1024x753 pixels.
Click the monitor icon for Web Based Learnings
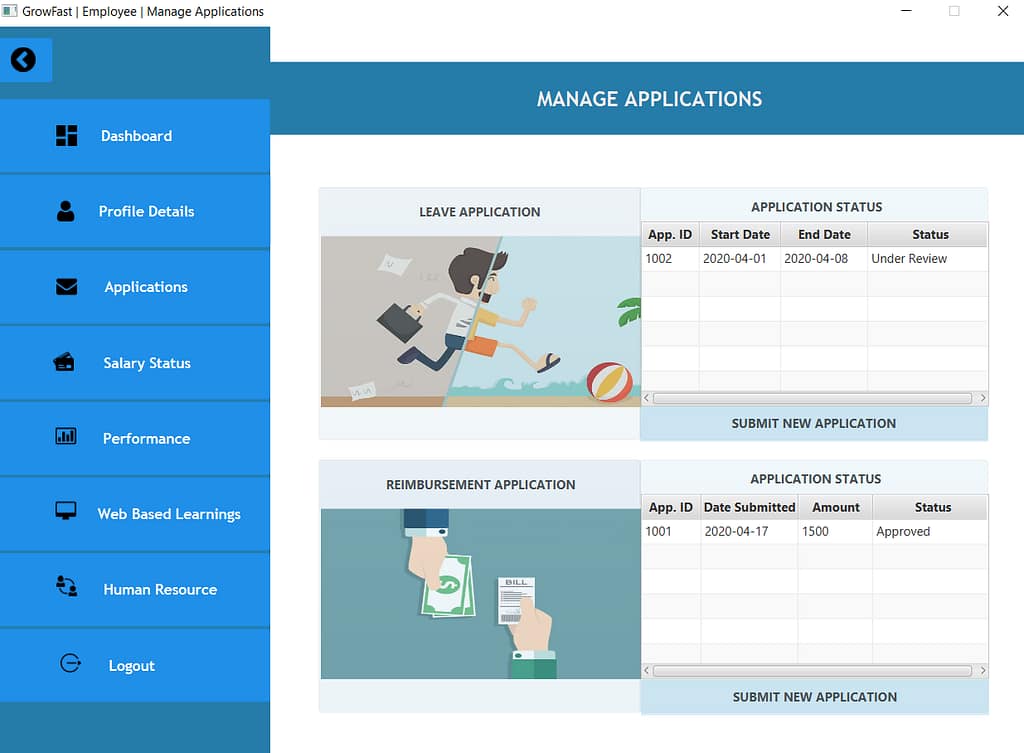[67, 514]
